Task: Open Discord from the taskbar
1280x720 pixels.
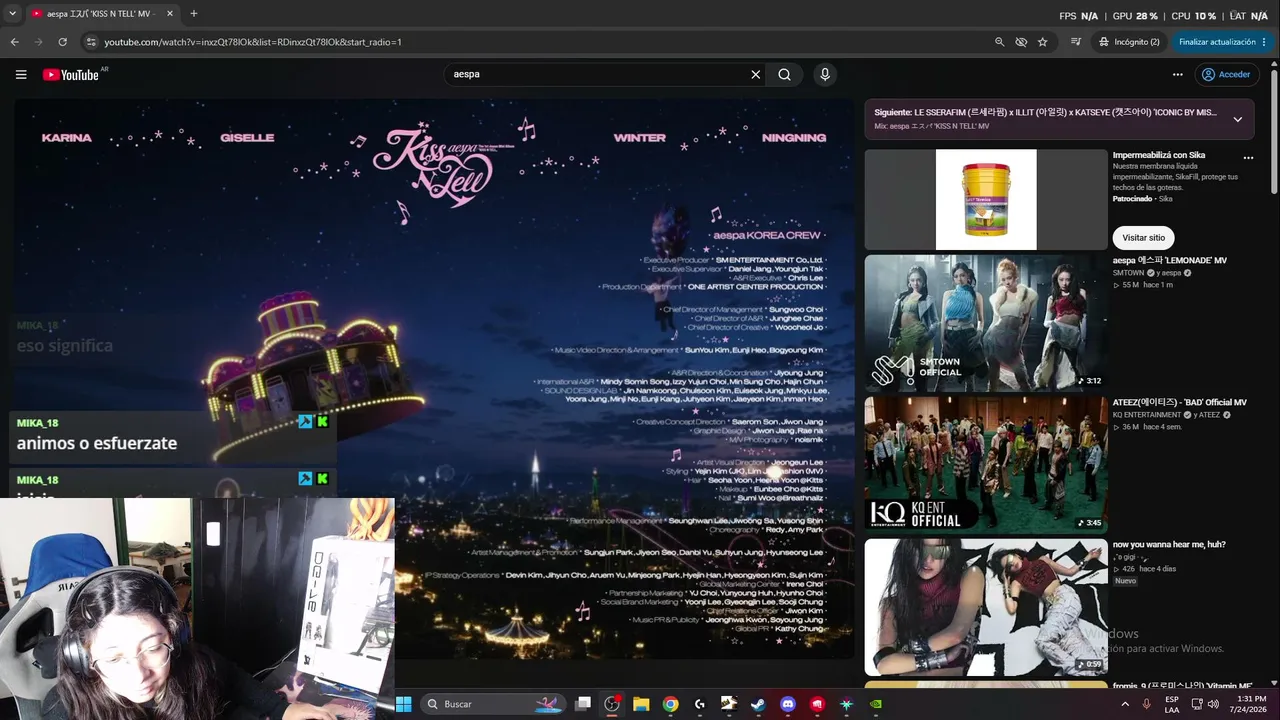Action: (x=788, y=704)
